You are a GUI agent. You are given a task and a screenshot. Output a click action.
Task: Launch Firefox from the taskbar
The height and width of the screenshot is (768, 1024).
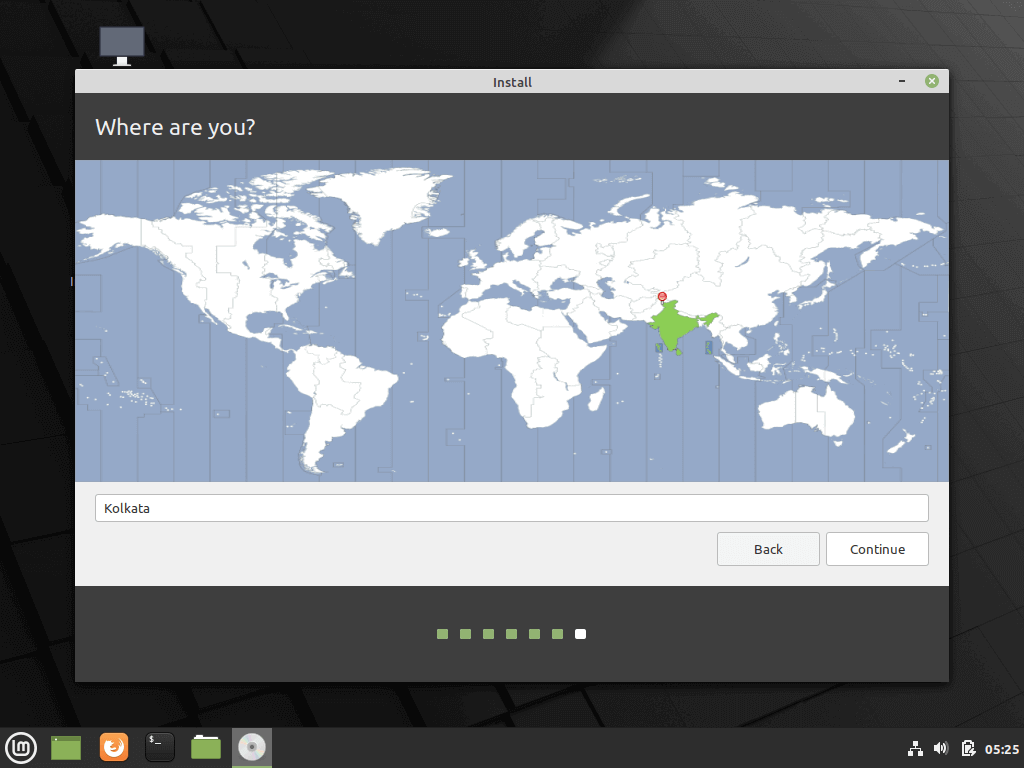click(114, 748)
